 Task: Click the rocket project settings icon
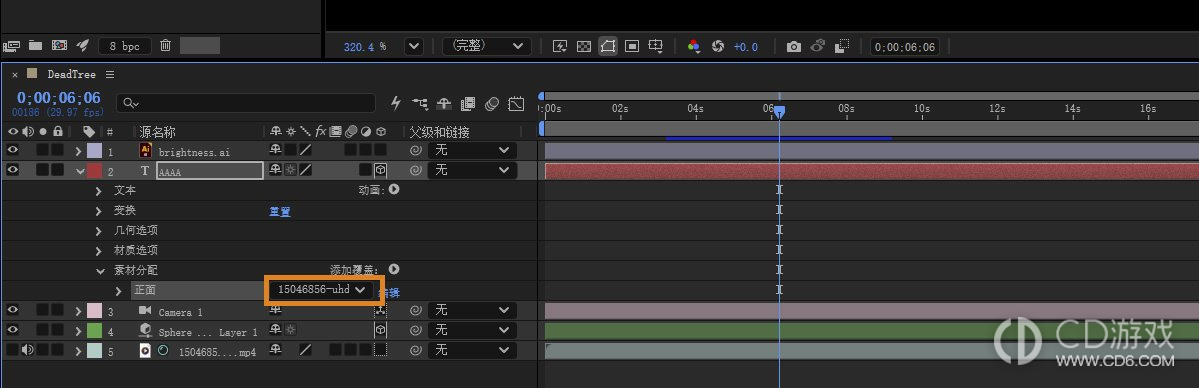[x=83, y=46]
